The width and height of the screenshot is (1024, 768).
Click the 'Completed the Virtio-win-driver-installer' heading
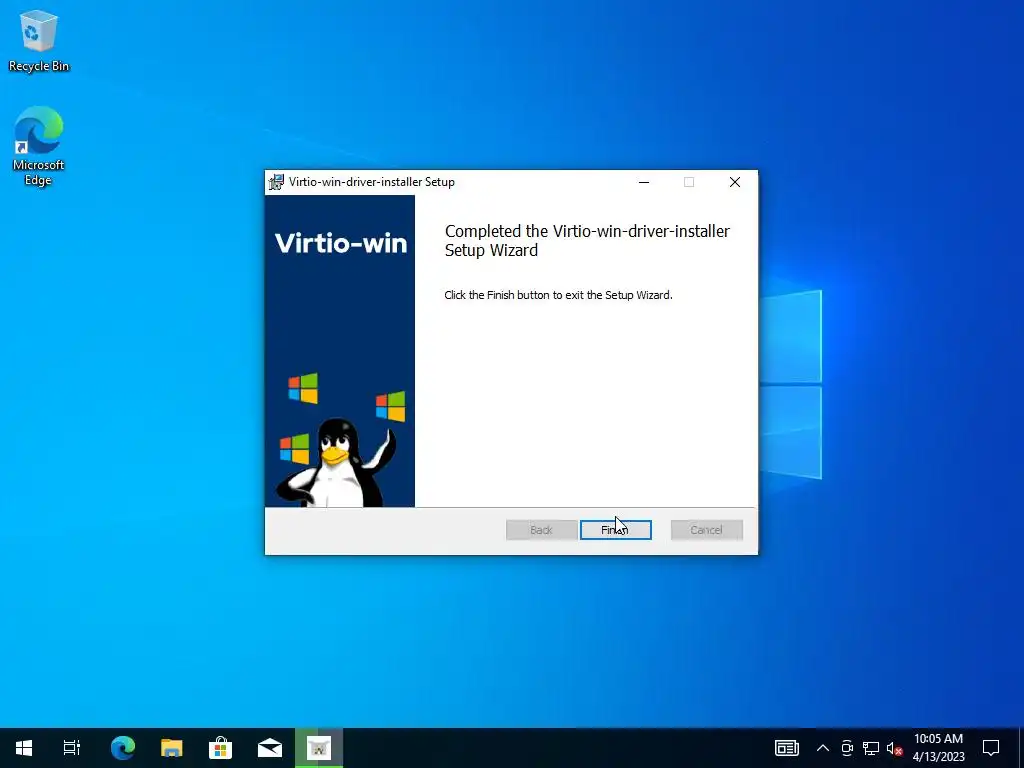(587, 240)
